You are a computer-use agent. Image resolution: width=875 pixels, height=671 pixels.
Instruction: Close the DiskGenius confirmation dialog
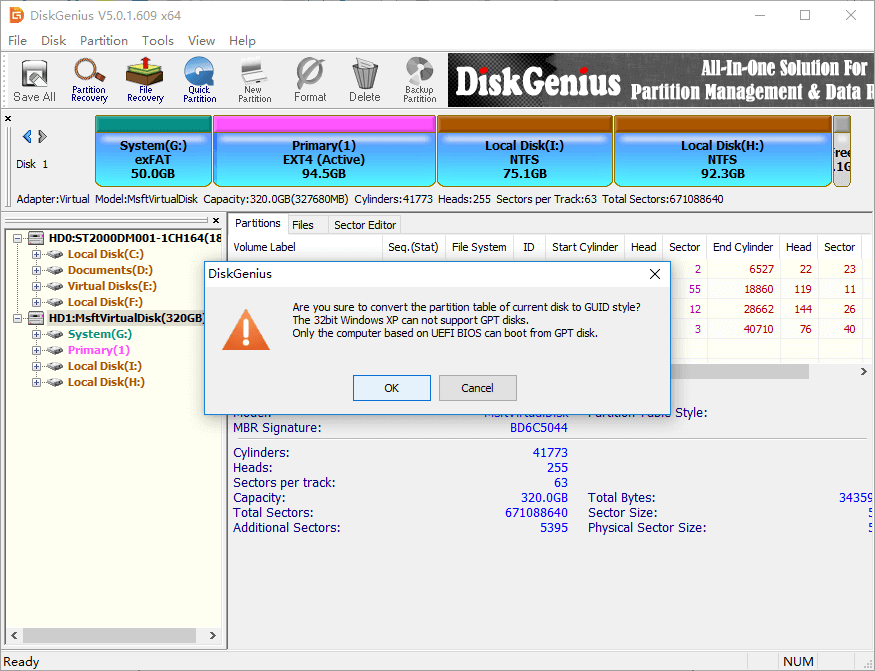click(655, 273)
